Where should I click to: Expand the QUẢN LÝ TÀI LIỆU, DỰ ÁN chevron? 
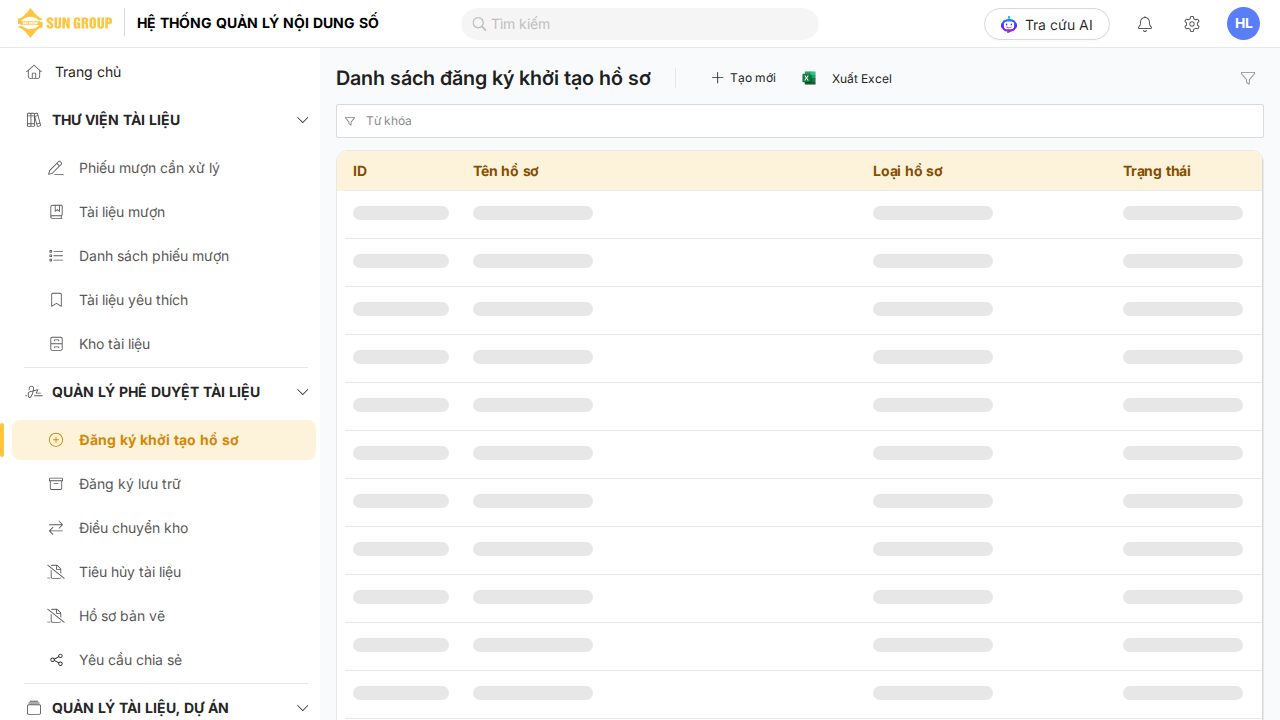(303, 708)
